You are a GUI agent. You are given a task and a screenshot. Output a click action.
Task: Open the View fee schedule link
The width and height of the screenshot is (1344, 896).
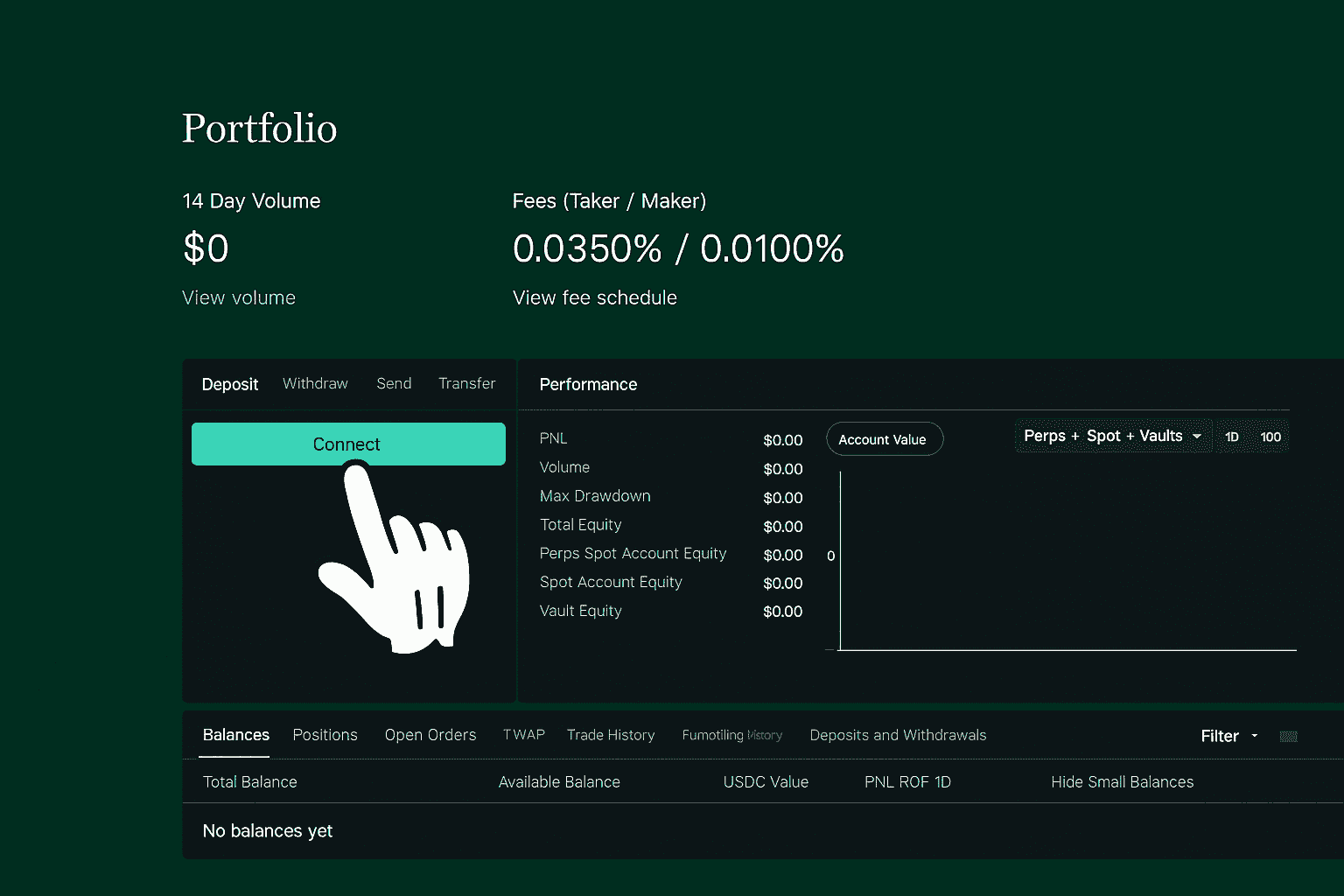pos(594,297)
